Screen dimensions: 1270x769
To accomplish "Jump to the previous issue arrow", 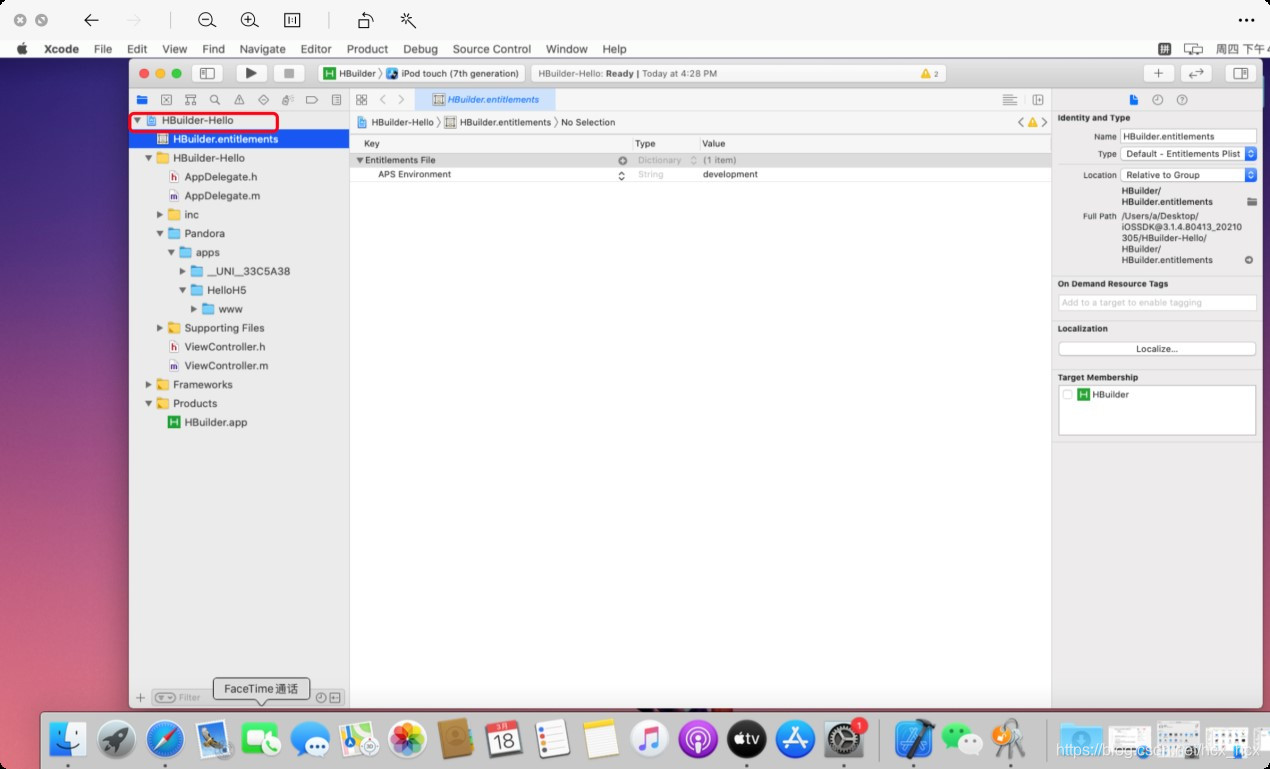I will 1021,122.
